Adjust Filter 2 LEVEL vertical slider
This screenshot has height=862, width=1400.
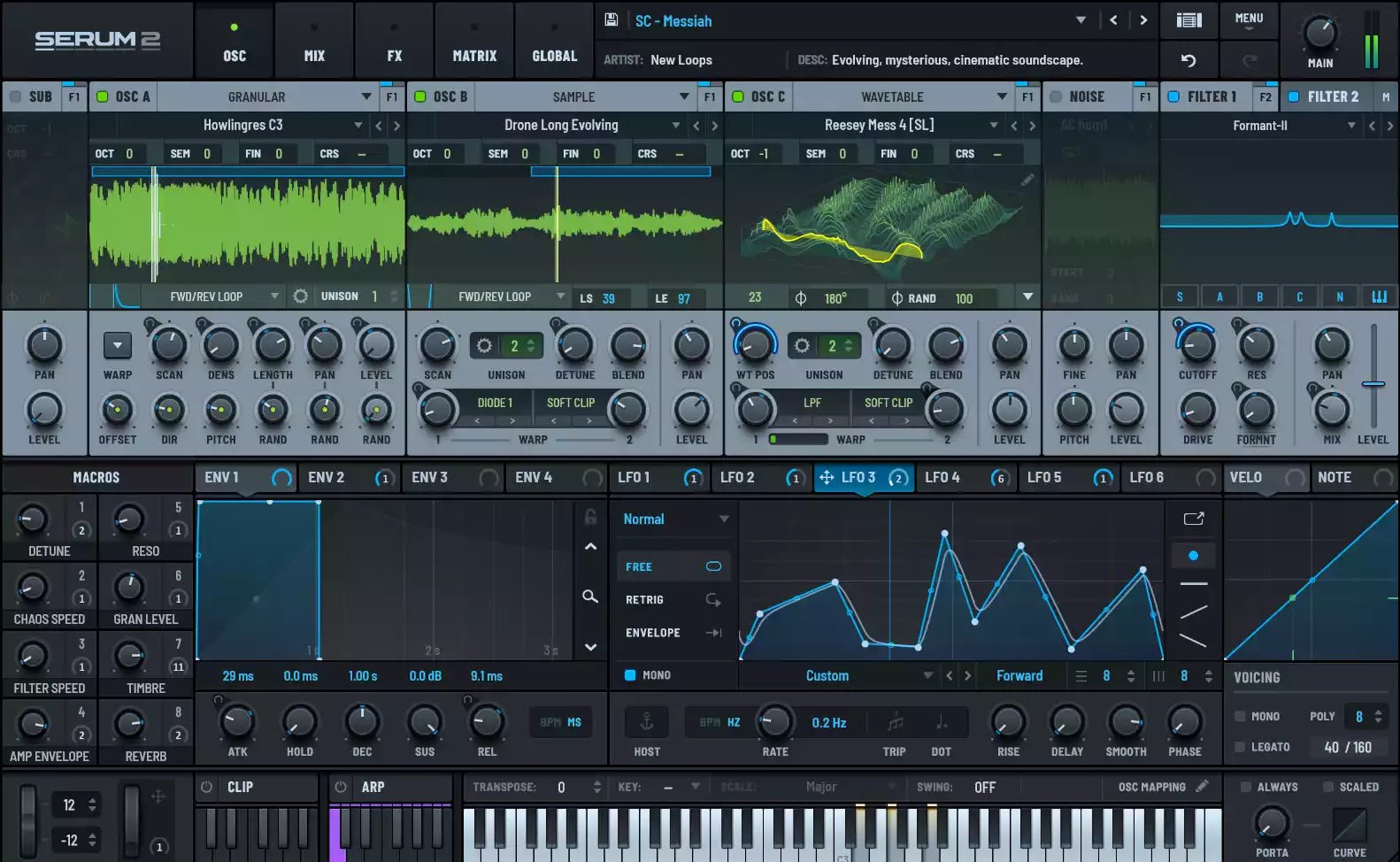pyautogui.click(x=1373, y=384)
